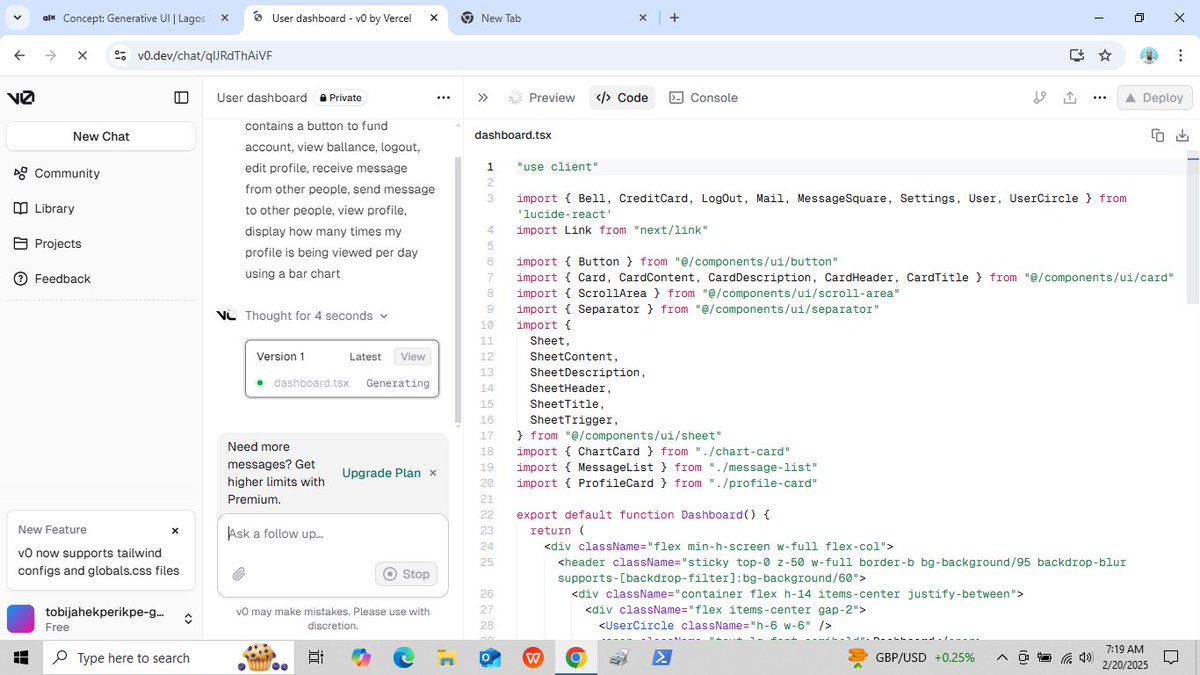Open the Chrome three-dot menu
Image resolution: width=1200 pixels, height=675 pixels.
[x=1180, y=55]
